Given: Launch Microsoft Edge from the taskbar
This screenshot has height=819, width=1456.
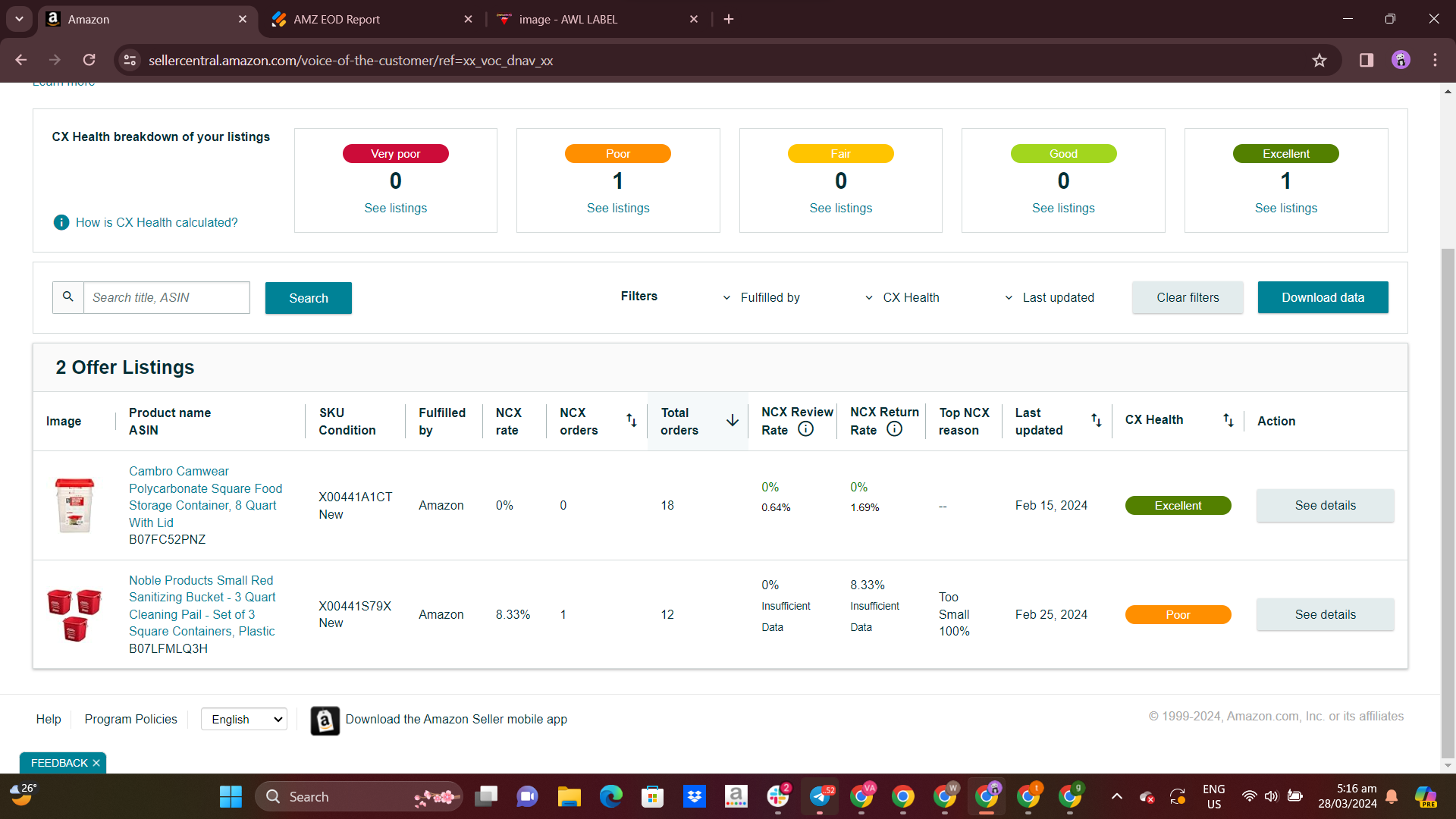Looking at the screenshot, I should point(610,796).
